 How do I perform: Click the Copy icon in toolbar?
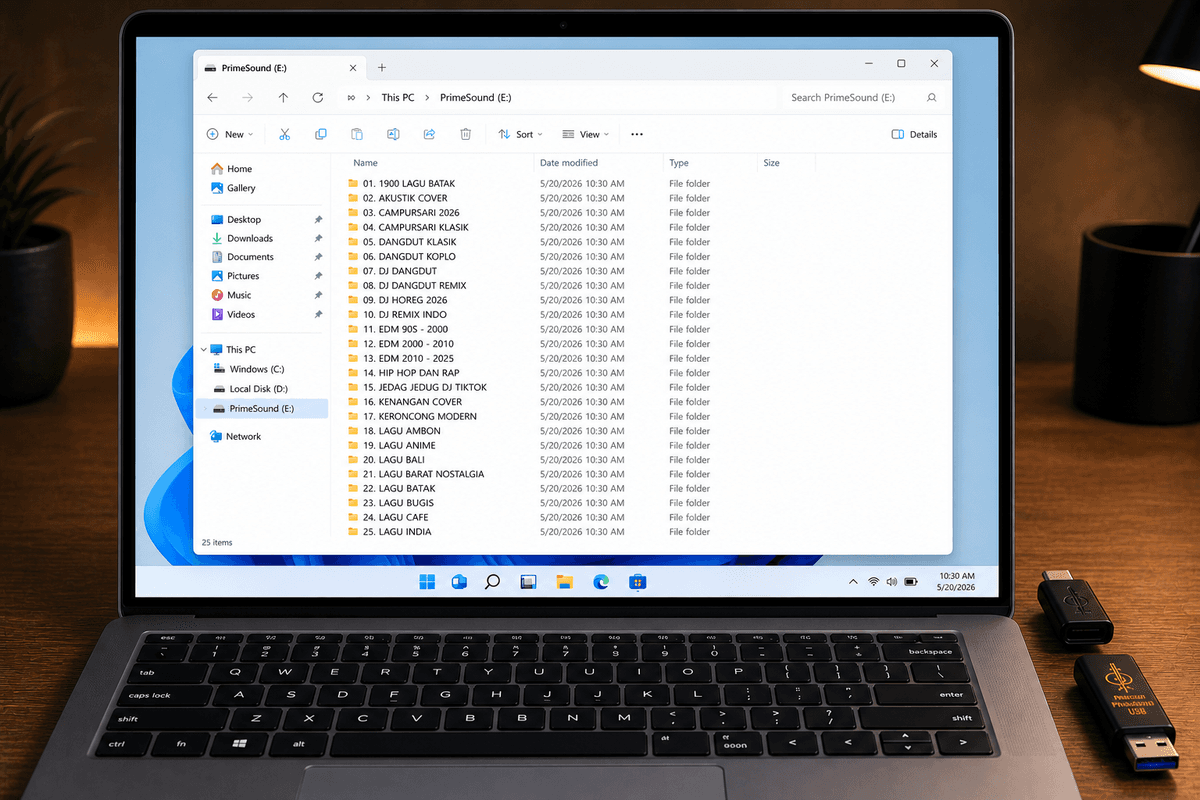(321, 134)
